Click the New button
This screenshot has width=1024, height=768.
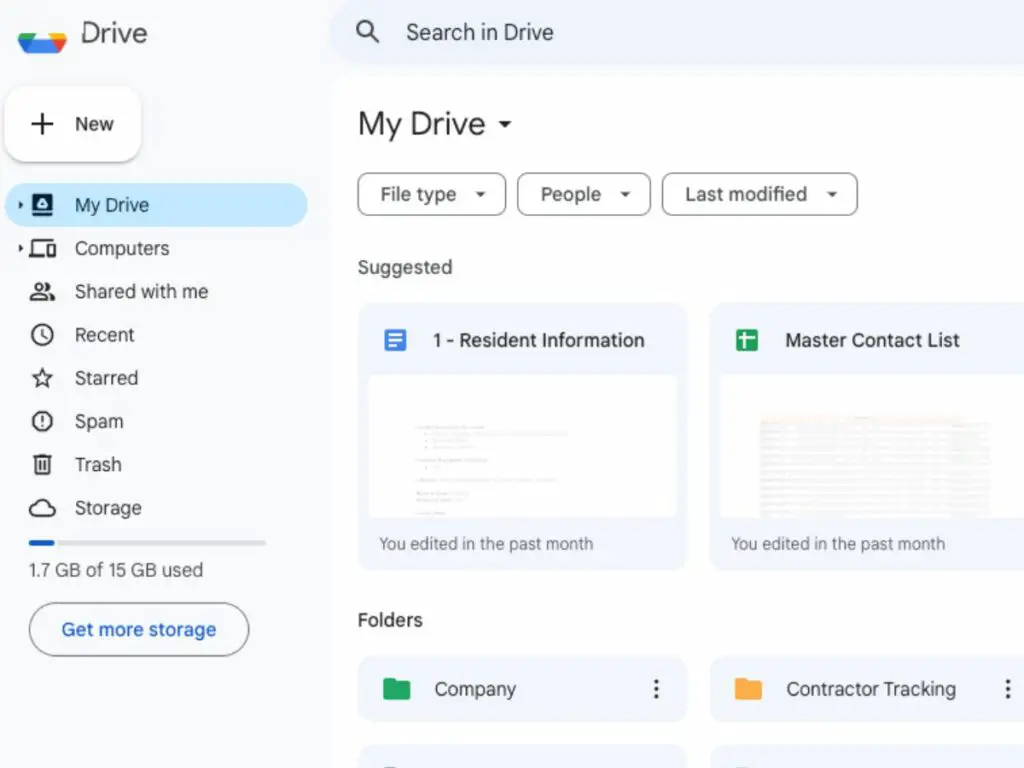(73, 124)
